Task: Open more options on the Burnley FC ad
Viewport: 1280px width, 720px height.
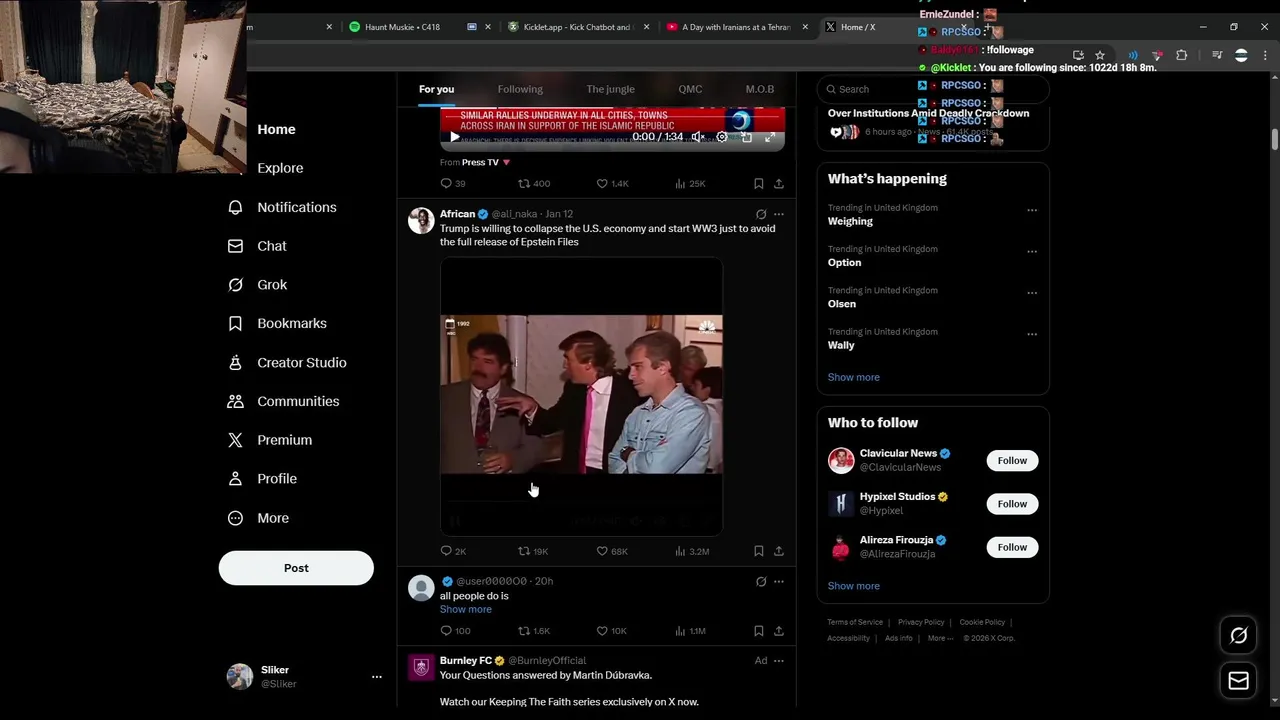Action: [x=779, y=661]
